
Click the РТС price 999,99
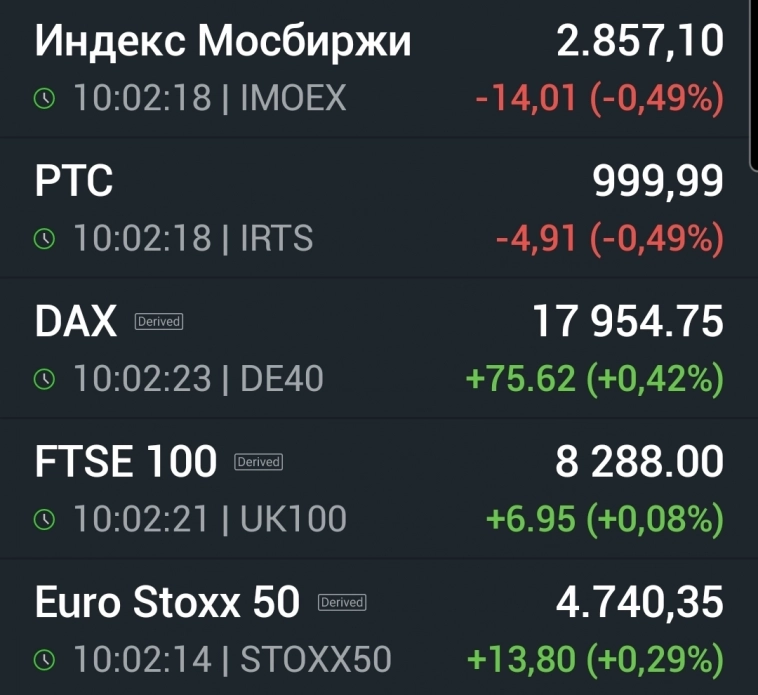(x=657, y=182)
